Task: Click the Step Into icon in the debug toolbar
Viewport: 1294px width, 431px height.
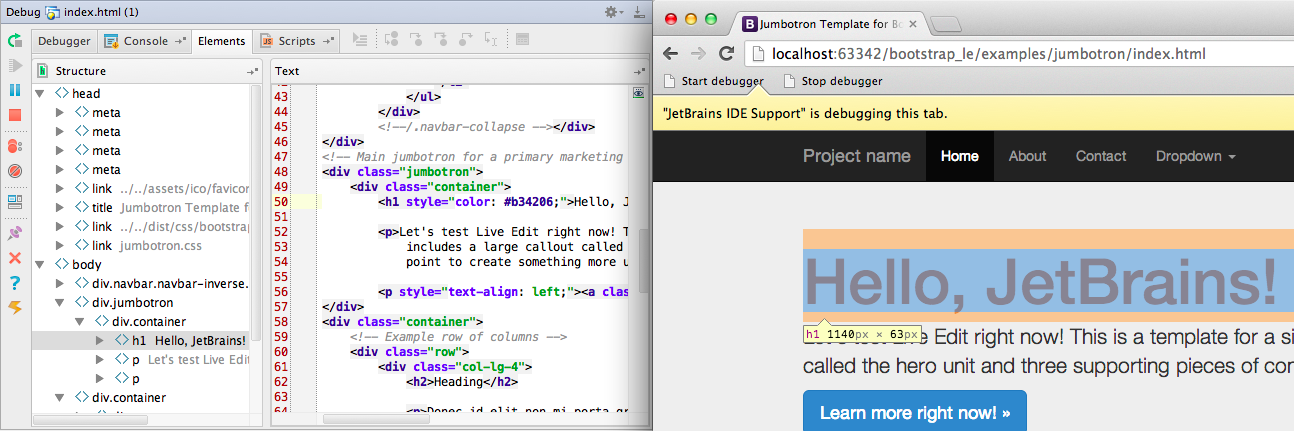Action: pyautogui.click(x=416, y=40)
